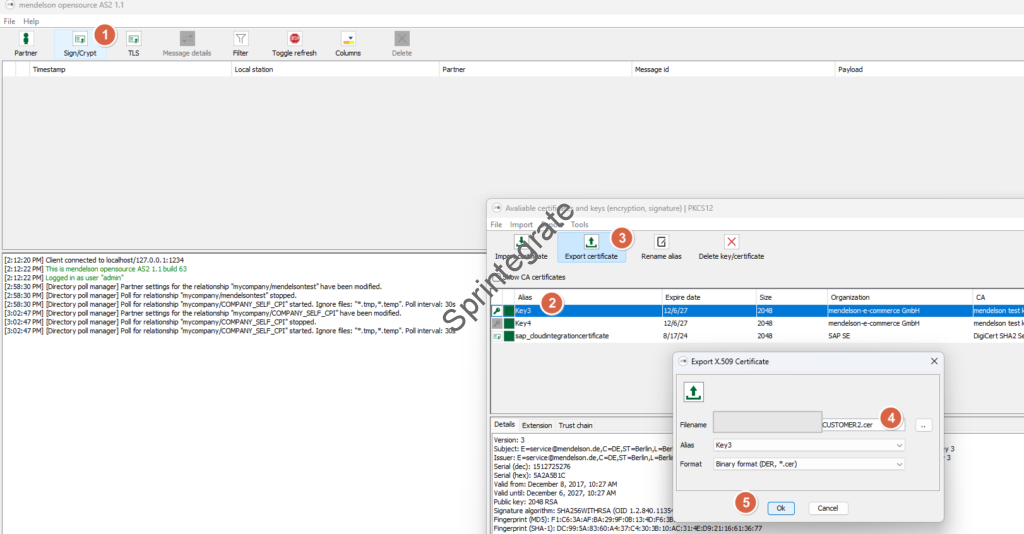
Task: Switch to the Extension tab
Action: pos(537,425)
